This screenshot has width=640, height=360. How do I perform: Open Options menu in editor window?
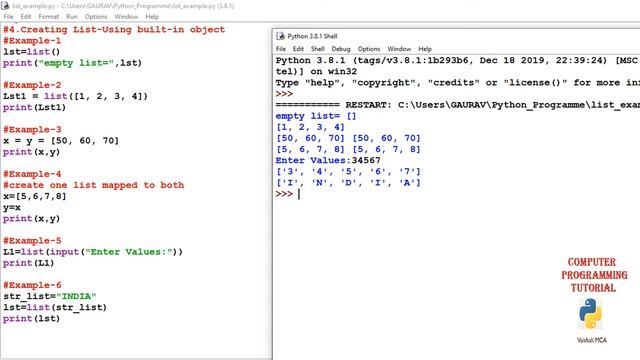[x=96, y=17]
